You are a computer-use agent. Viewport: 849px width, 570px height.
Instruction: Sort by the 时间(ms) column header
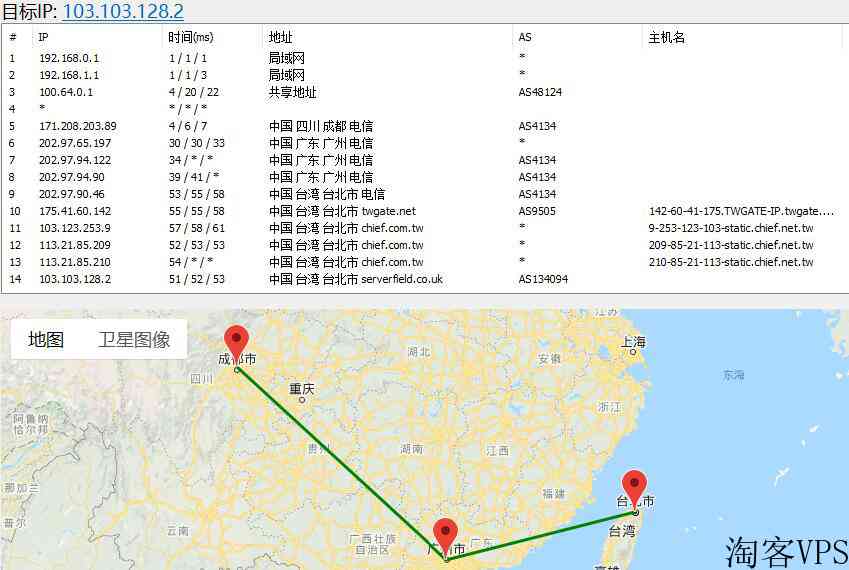coord(191,37)
